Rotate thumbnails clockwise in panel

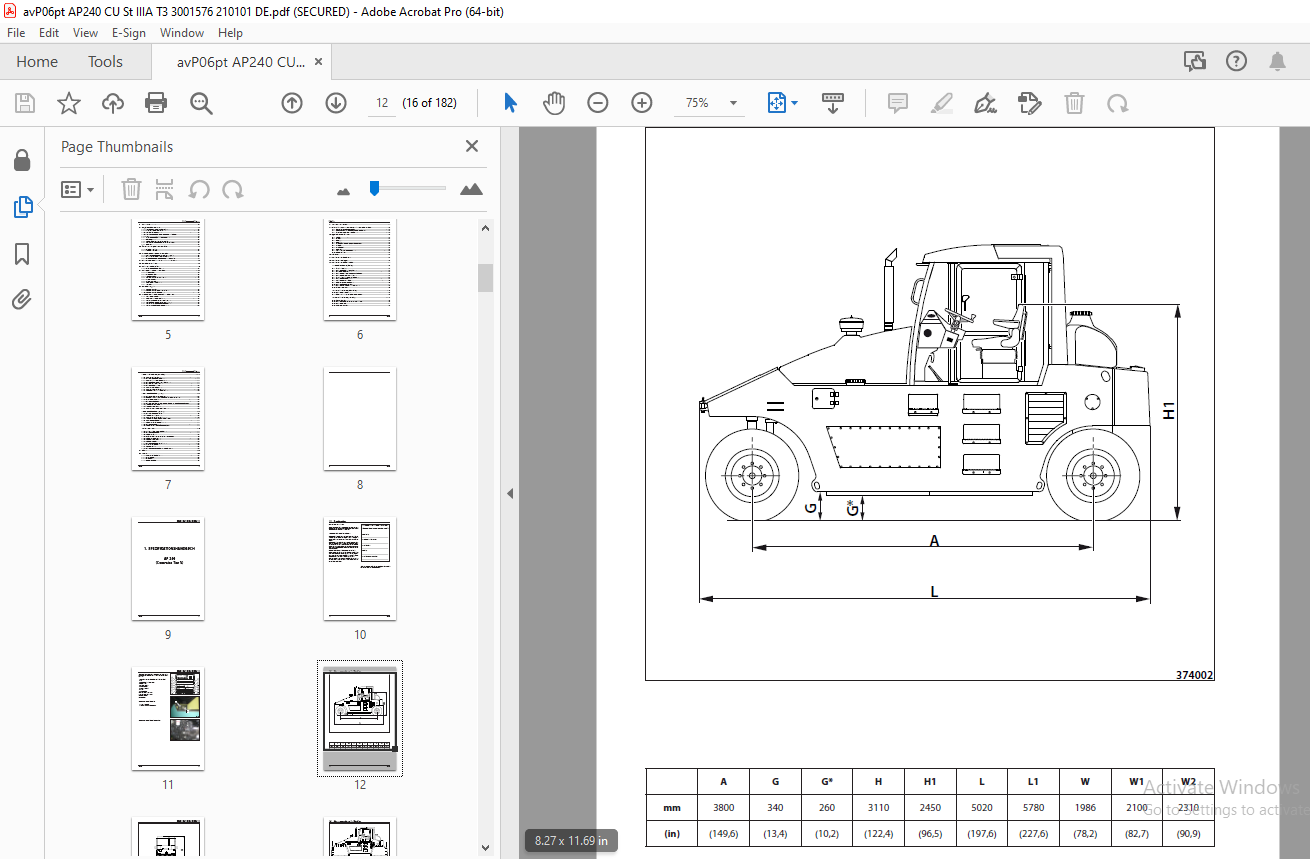coord(233,189)
